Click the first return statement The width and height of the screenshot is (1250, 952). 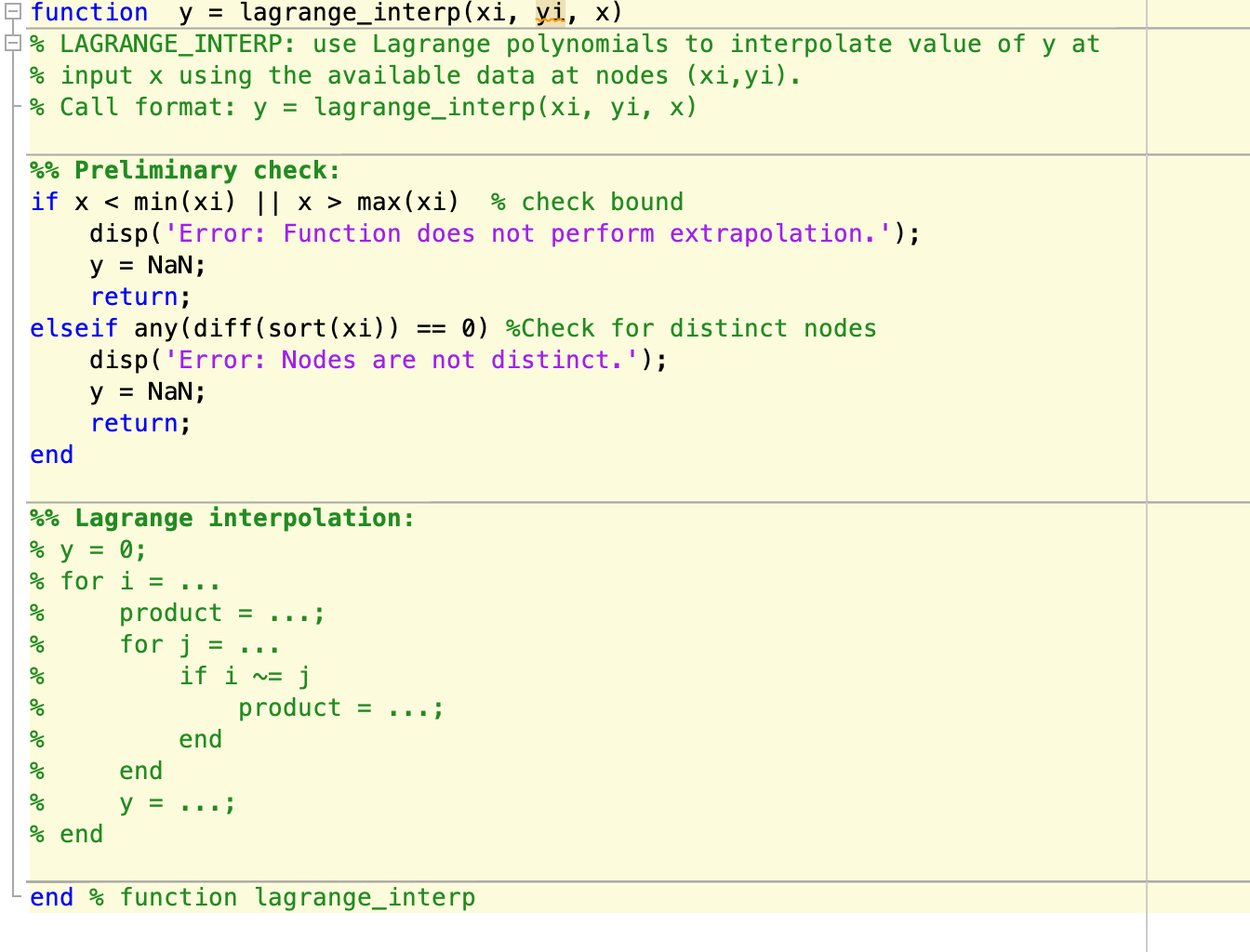(135, 297)
